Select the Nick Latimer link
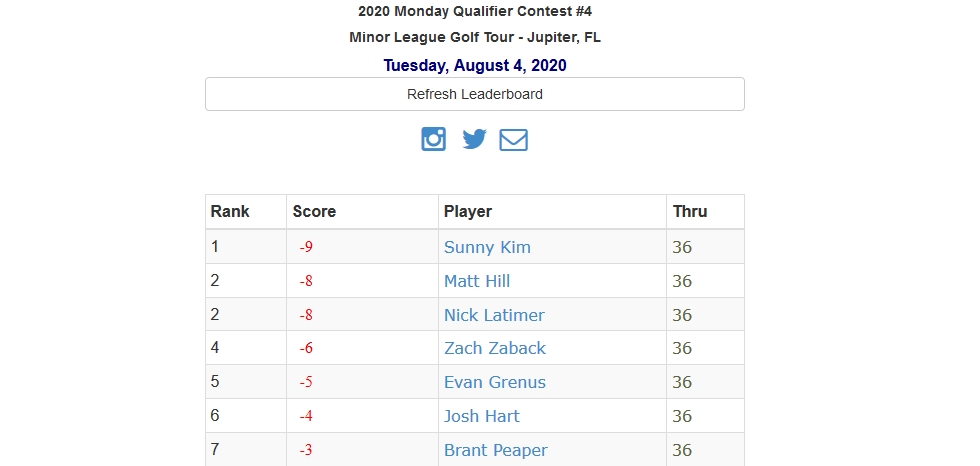The image size is (980, 466). coord(494,315)
